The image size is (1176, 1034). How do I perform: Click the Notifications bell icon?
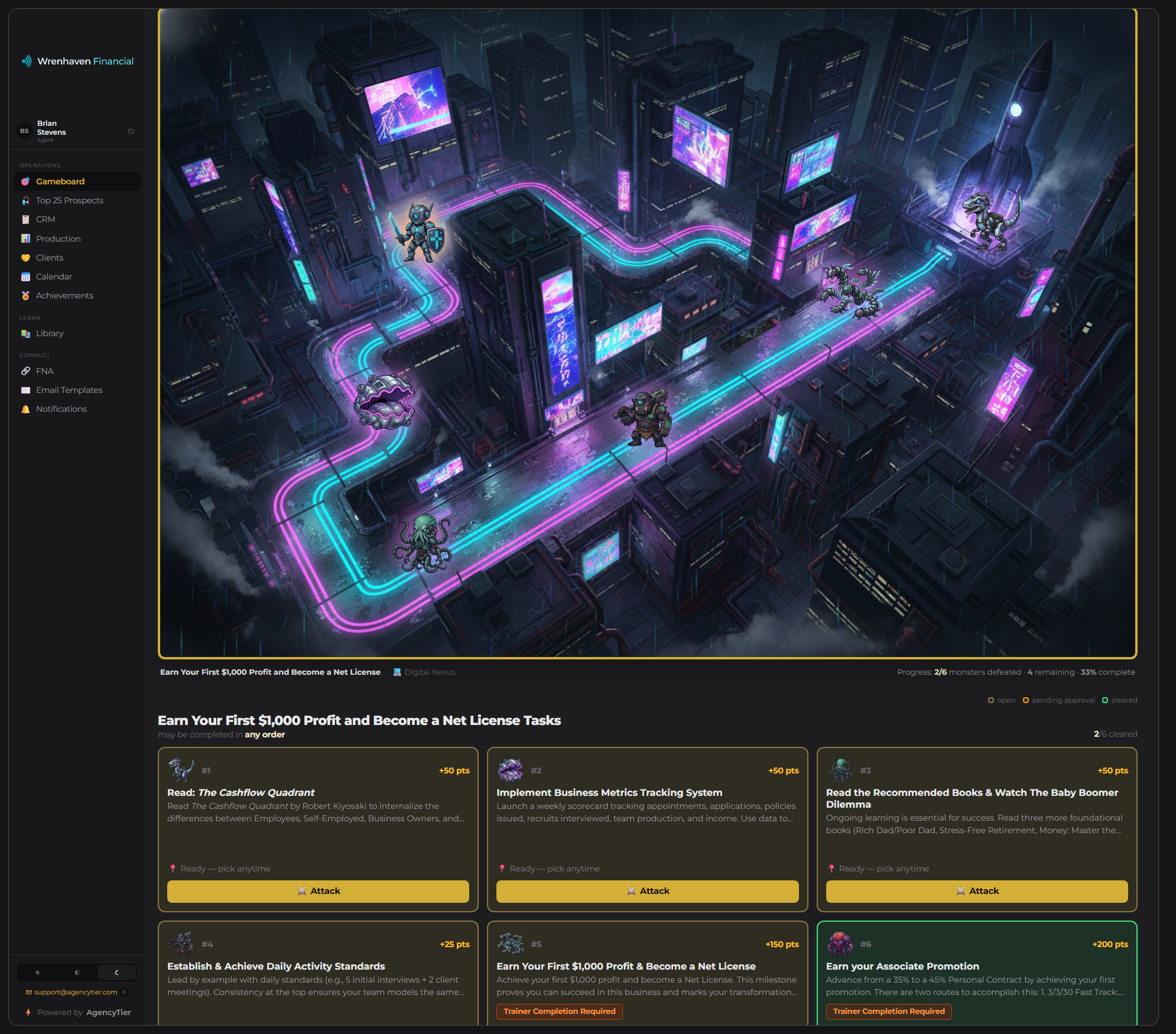pyautogui.click(x=25, y=409)
